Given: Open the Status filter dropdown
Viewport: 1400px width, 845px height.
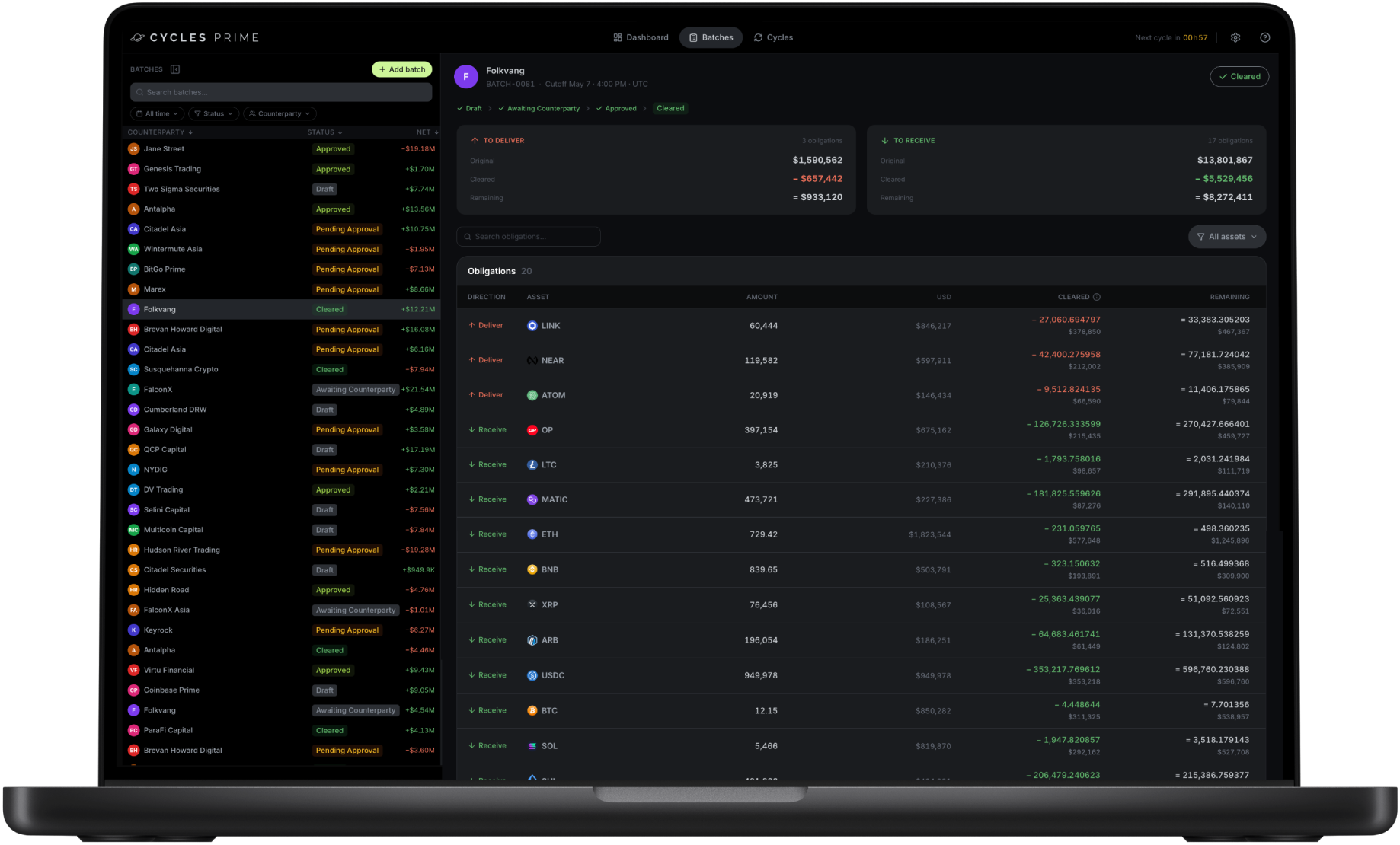Looking at the screenshot, I should (x=213, y=113).
